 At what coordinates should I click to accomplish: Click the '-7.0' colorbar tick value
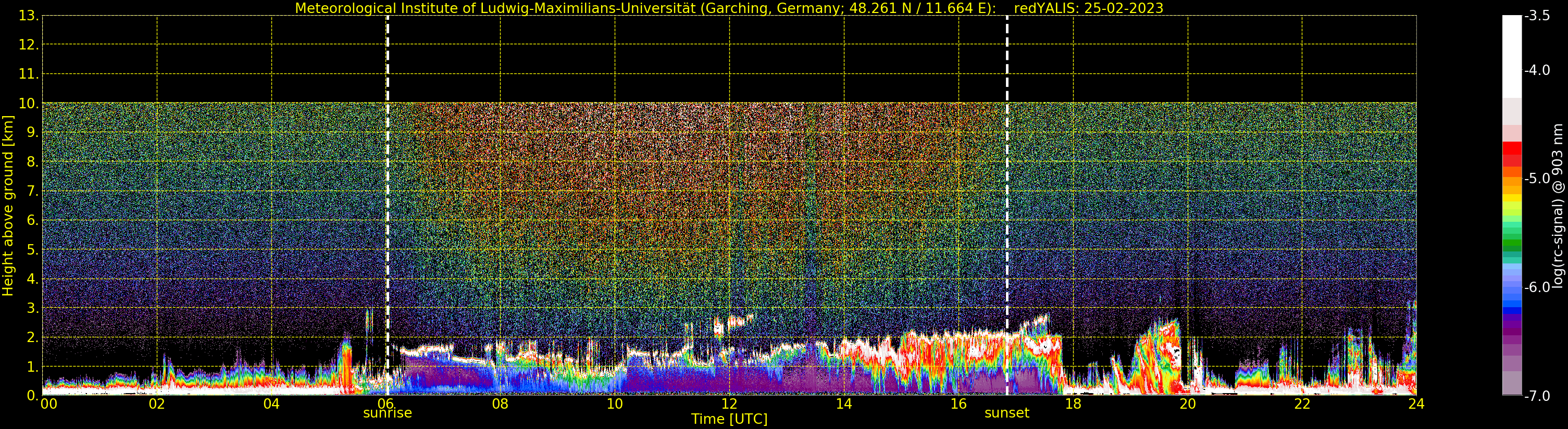point(1538,396)
